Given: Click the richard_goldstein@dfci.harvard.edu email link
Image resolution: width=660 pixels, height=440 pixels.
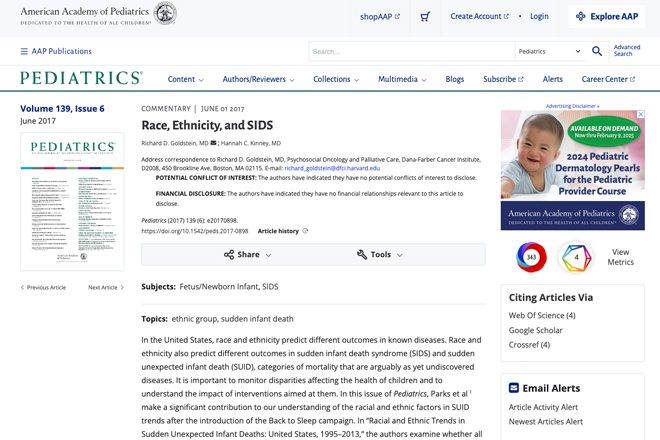Looking at the screenshot, I should pos(332,168).
